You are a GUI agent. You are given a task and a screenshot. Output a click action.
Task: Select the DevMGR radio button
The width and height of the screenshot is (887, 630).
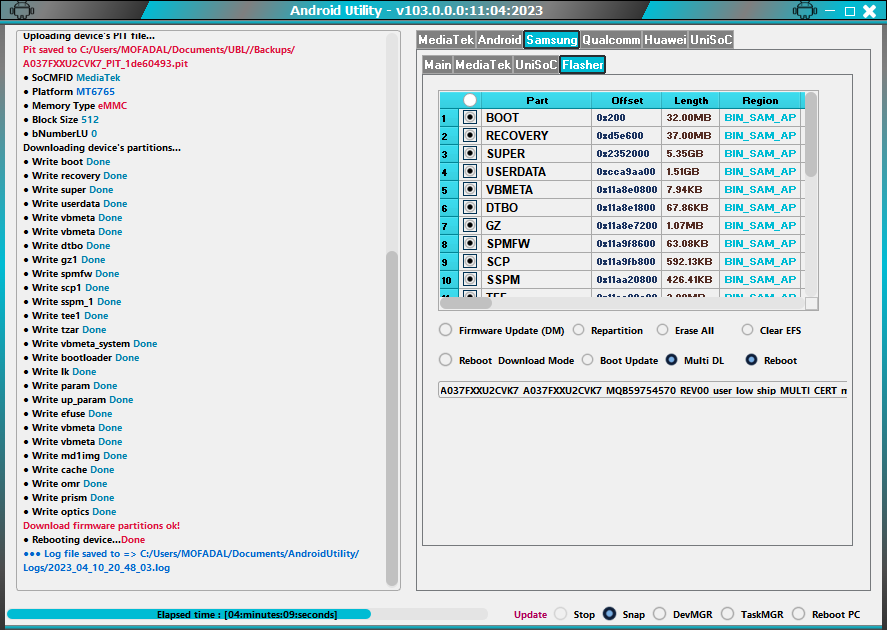coord(659,614)
